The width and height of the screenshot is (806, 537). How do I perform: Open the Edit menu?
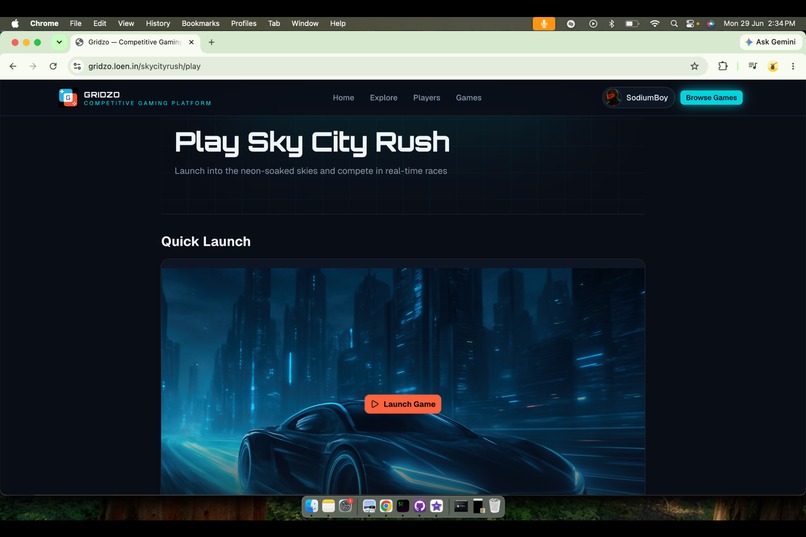click(x=100, y=24)
